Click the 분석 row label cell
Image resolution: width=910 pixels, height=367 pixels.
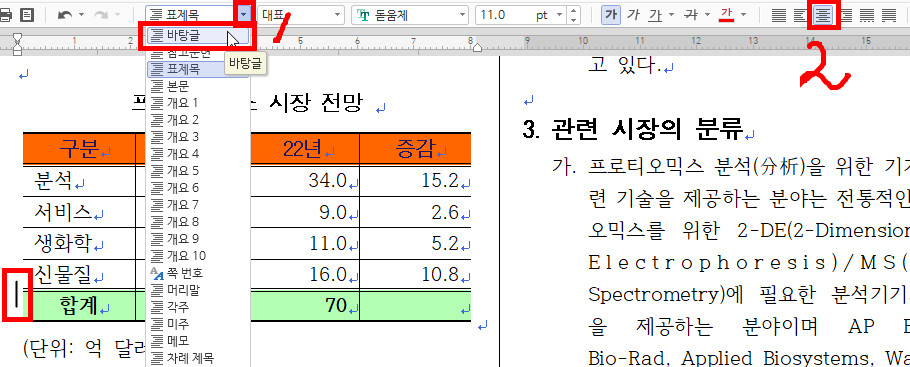(79, 181)
